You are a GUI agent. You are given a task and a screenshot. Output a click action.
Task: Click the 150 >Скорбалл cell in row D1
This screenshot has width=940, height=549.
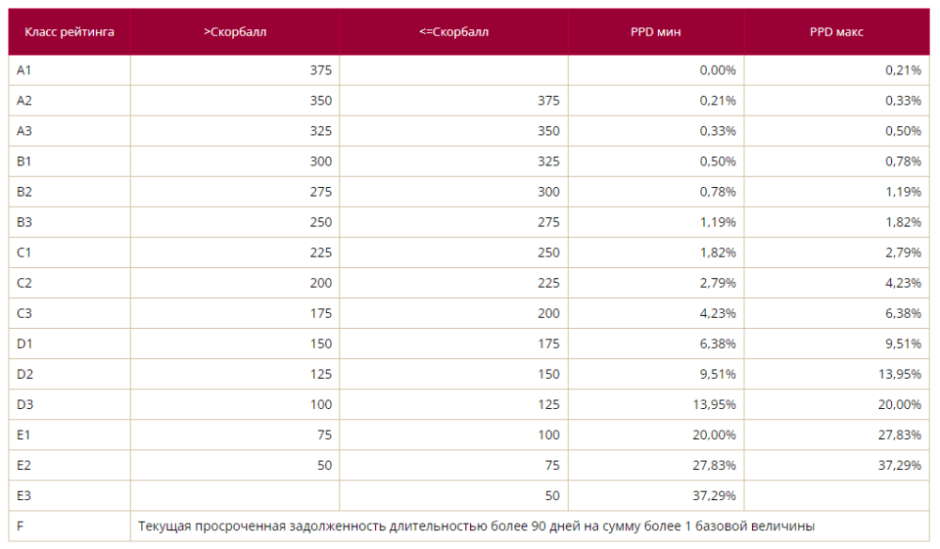[x=320, y=344]
